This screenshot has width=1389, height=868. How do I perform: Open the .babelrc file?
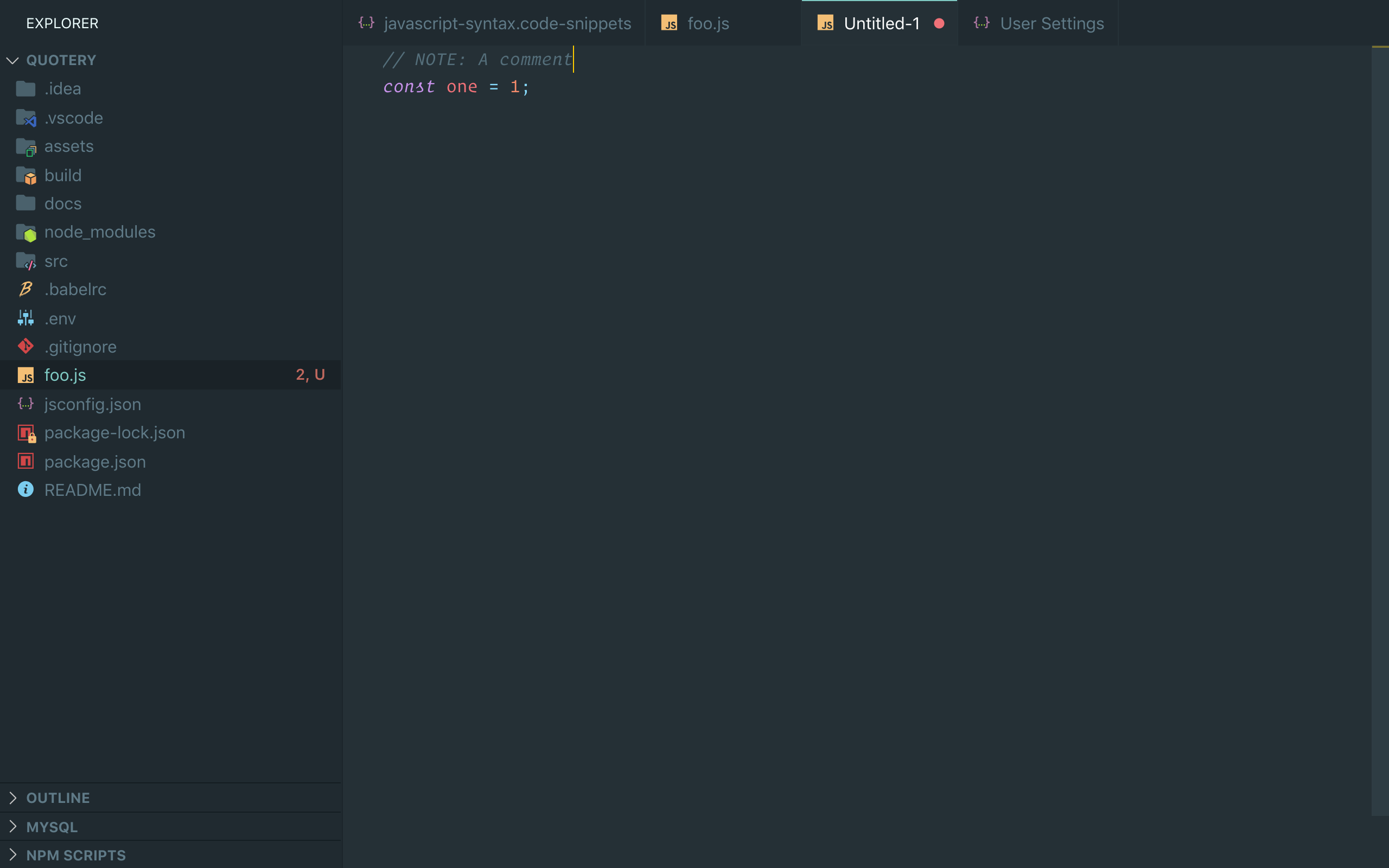pos(170,289)
